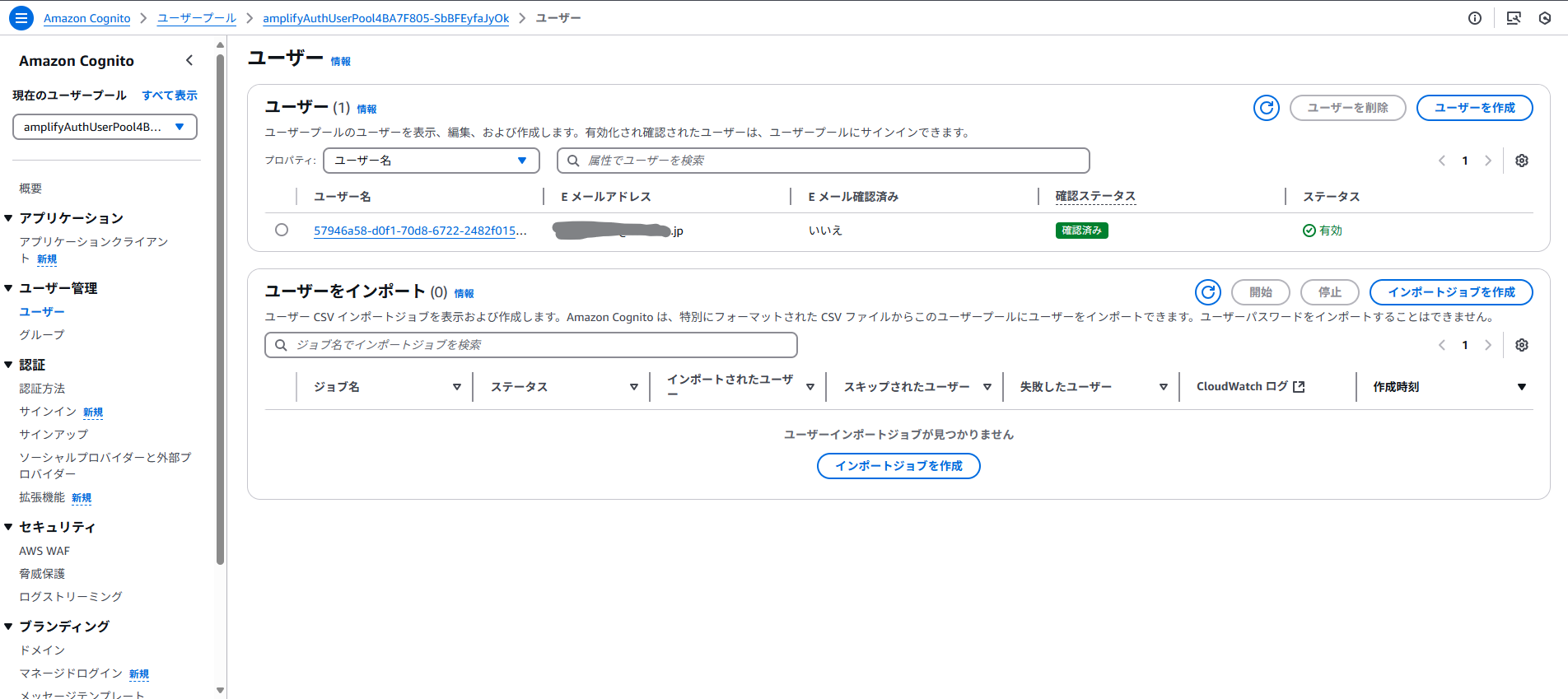Screen dimensions: 1568x699
Task: Open マネージドログイン in the sidebar
Action: pyautogui.click(x=71, y=673)
